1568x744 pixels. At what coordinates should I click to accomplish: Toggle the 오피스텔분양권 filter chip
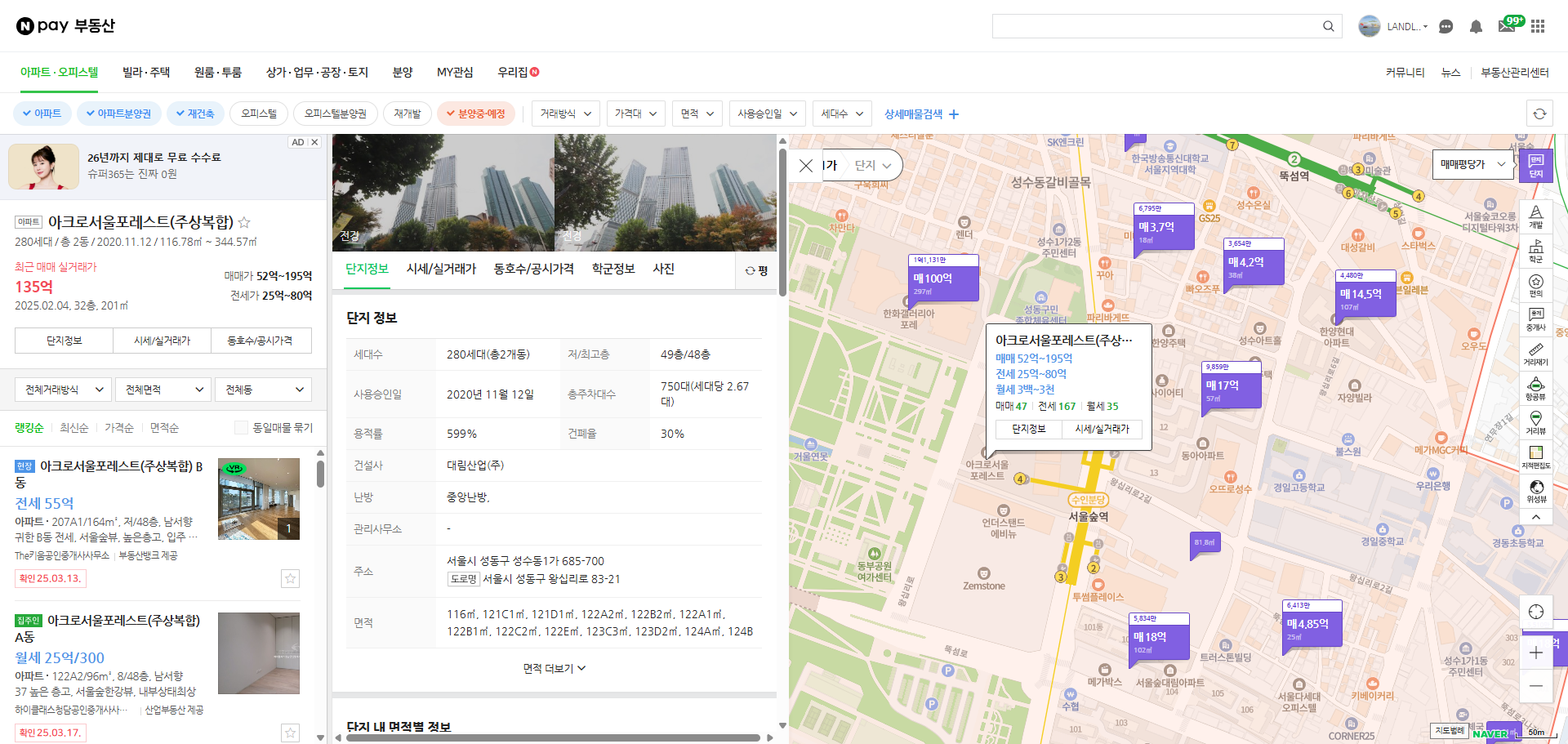(x=336, y=114)
